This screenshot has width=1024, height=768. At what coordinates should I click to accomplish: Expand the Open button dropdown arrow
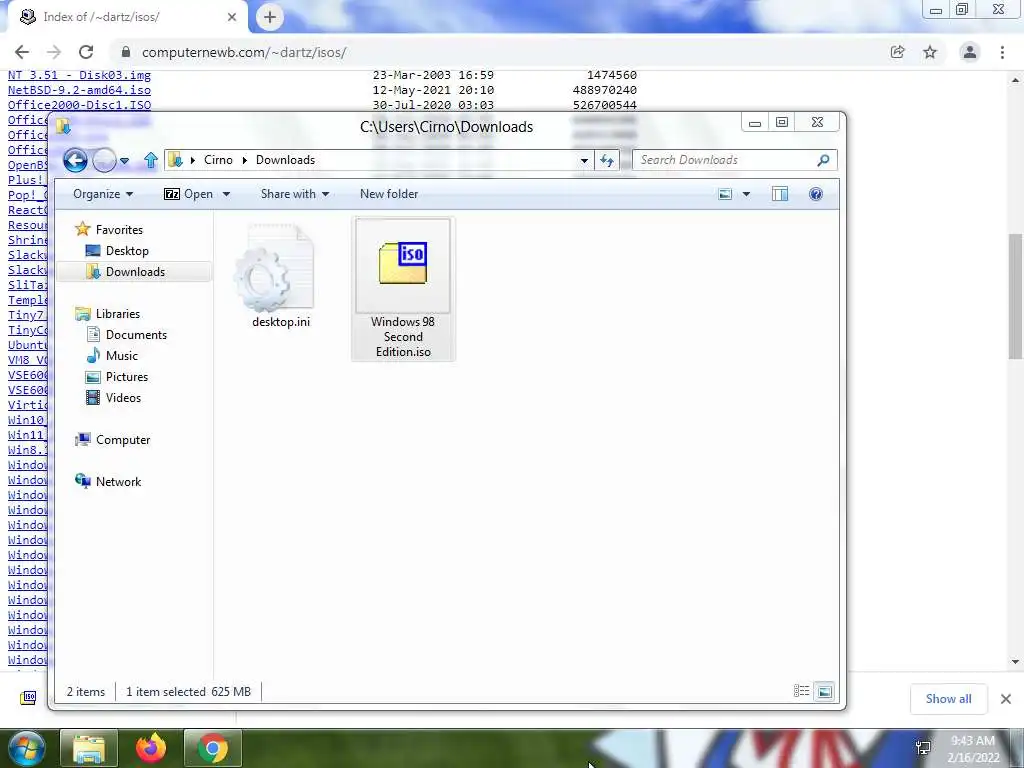[227, 194]
